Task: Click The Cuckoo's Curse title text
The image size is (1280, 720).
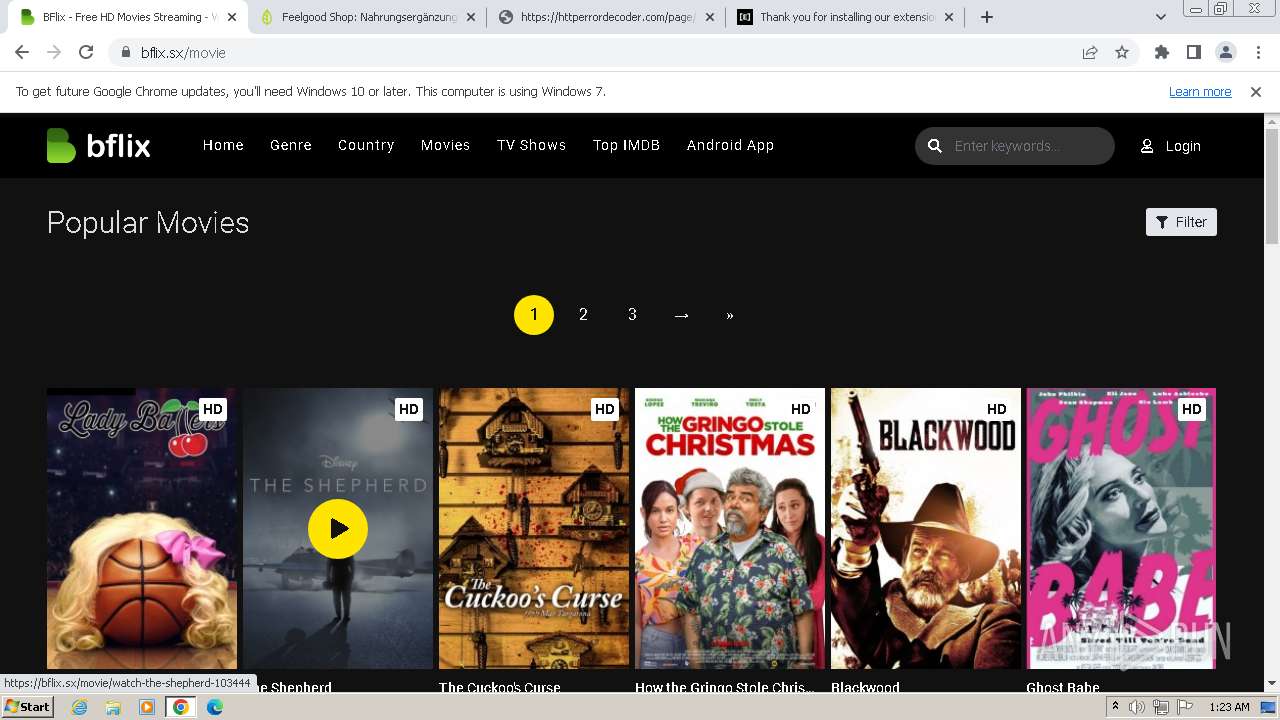Action: (500, 688)
